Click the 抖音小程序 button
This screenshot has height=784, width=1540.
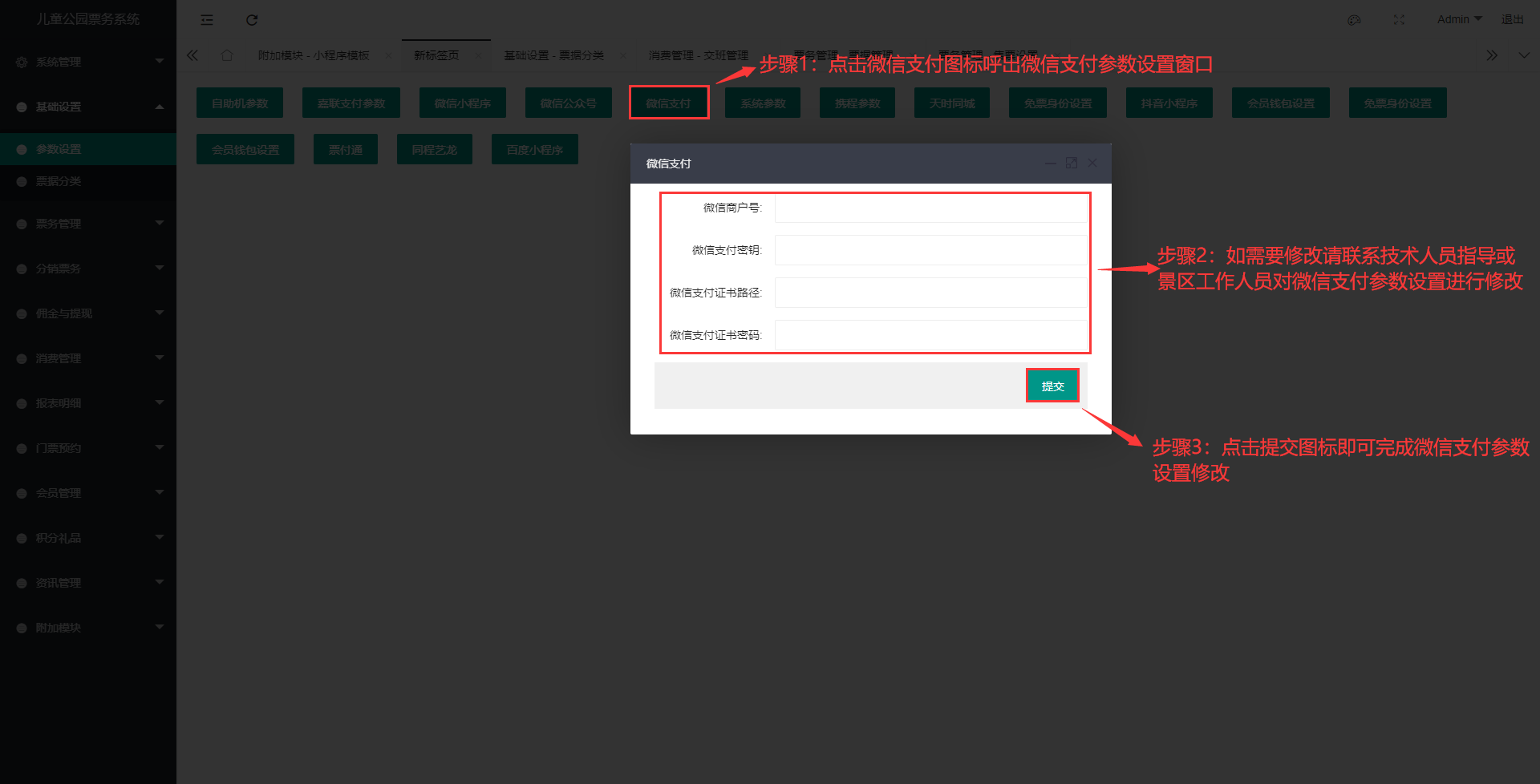pyautogui.click(x=1169, y=103)
